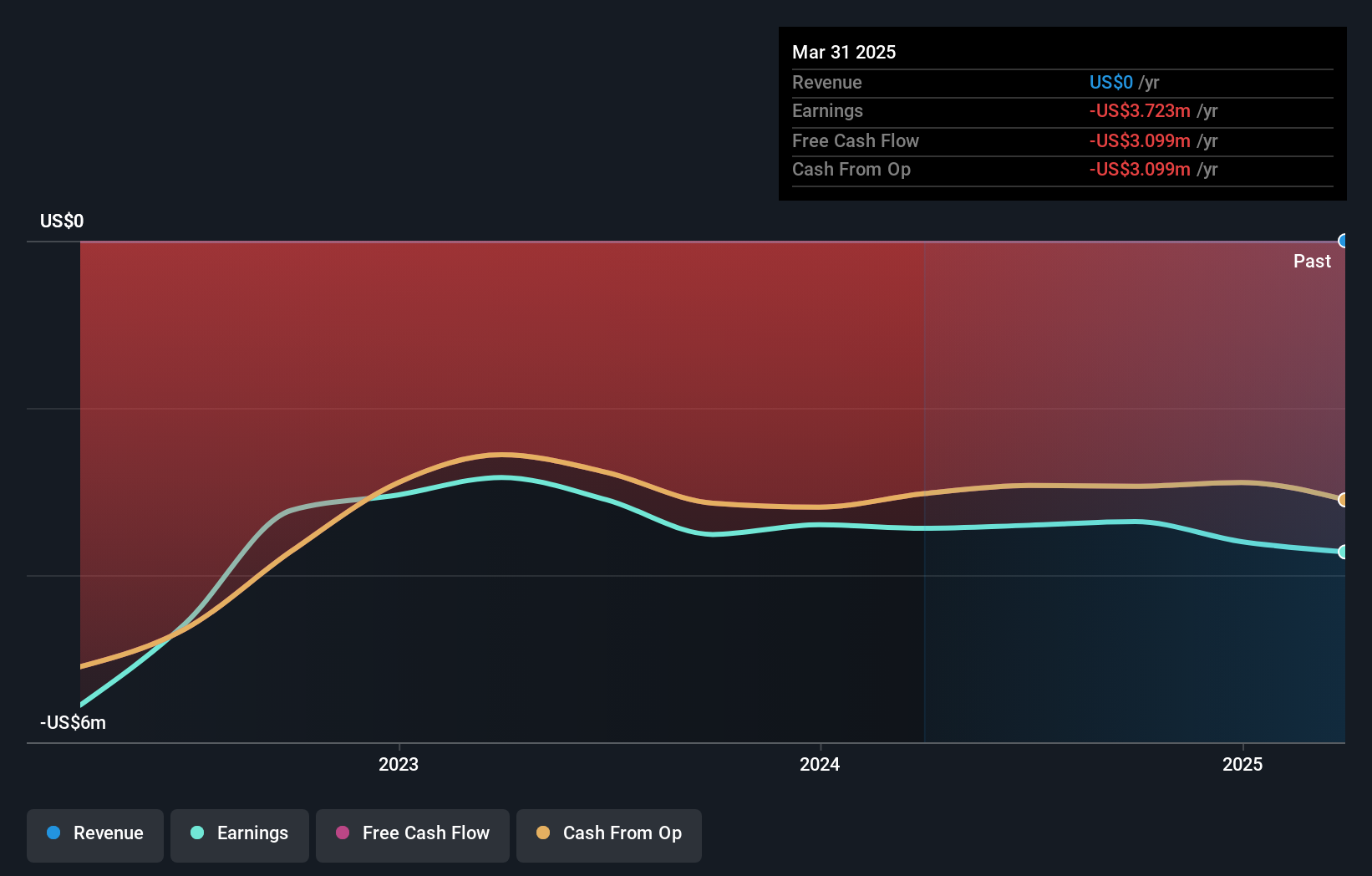Screen dimensions: 1372x876
Task: Click the 2025 x-axis label
Action: tap(1242, 764)
